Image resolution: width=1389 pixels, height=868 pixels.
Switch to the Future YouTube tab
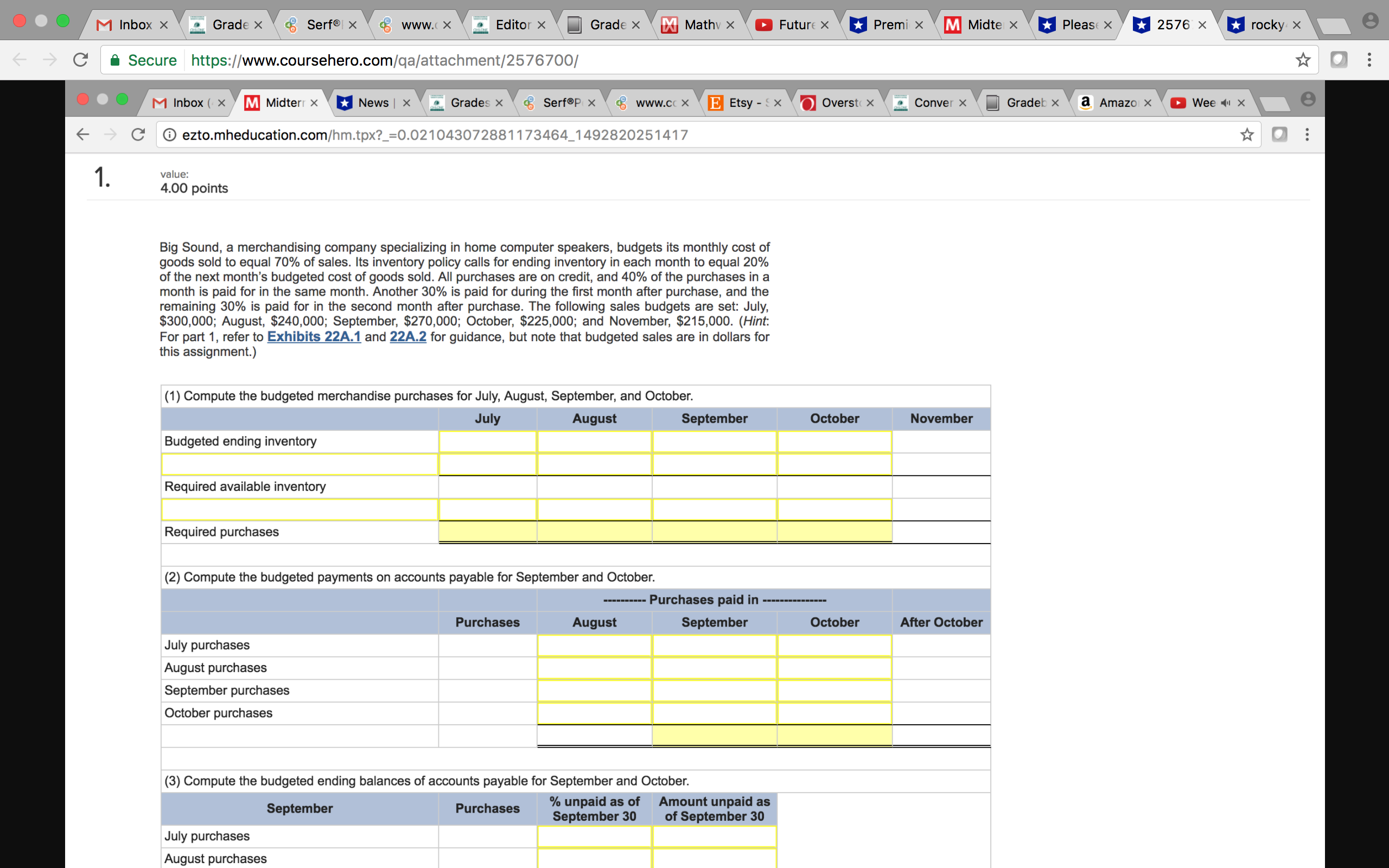click(795, 25)
